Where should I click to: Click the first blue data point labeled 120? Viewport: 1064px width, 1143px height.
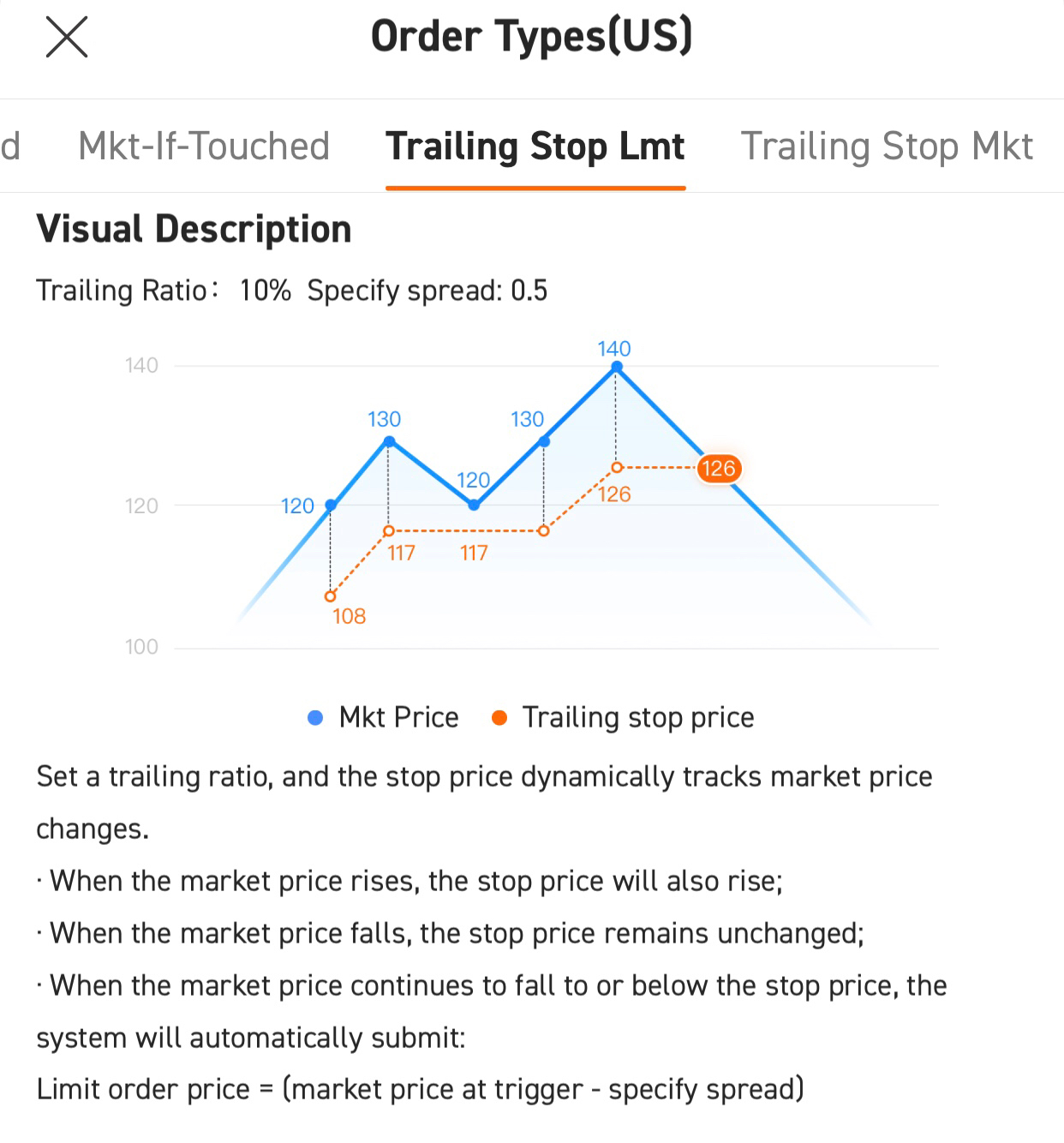pos(329,506)
